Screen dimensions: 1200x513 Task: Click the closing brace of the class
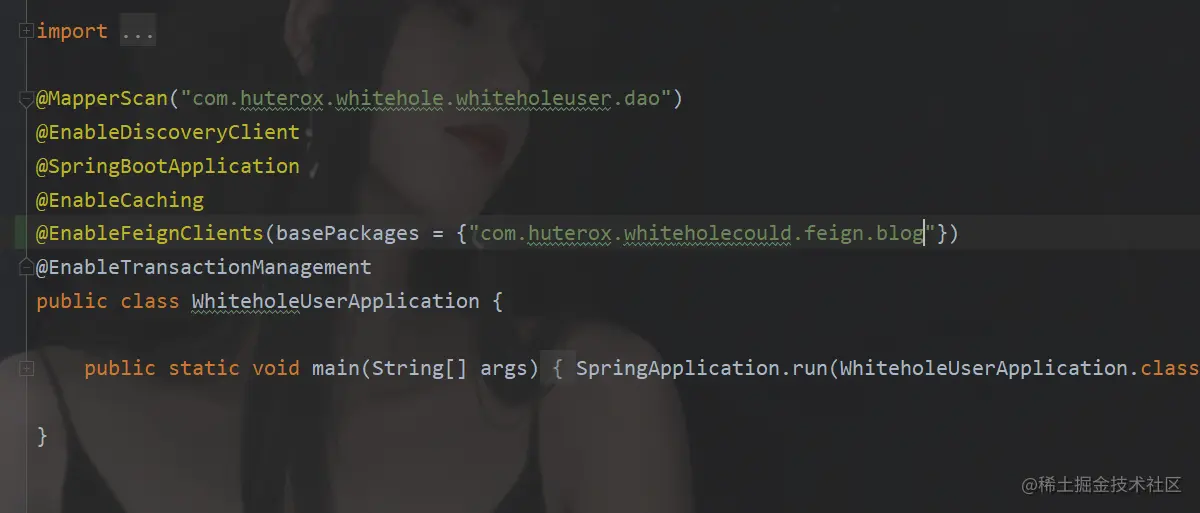(42, 435)
